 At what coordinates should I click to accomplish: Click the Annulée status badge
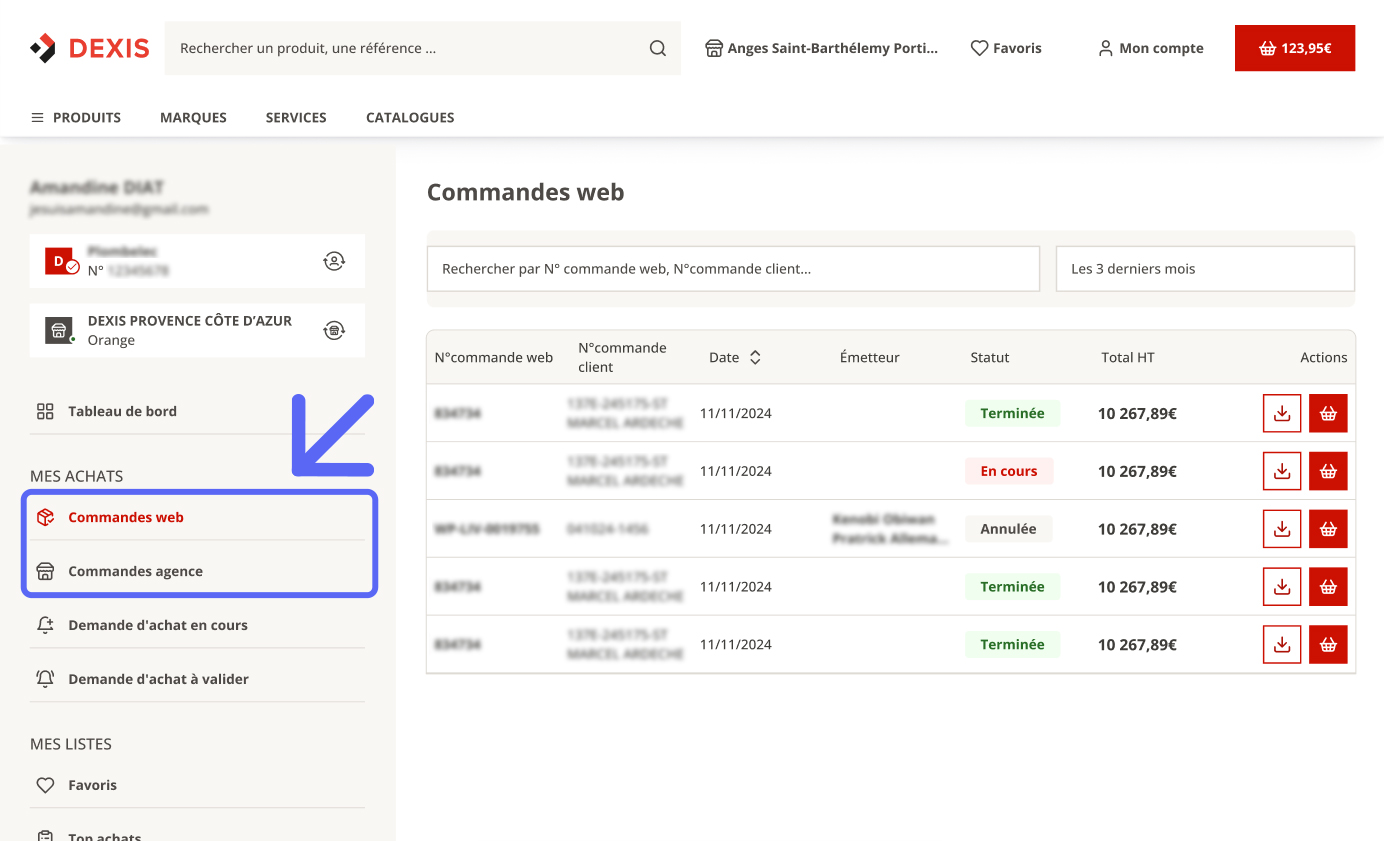(1008, 529)
